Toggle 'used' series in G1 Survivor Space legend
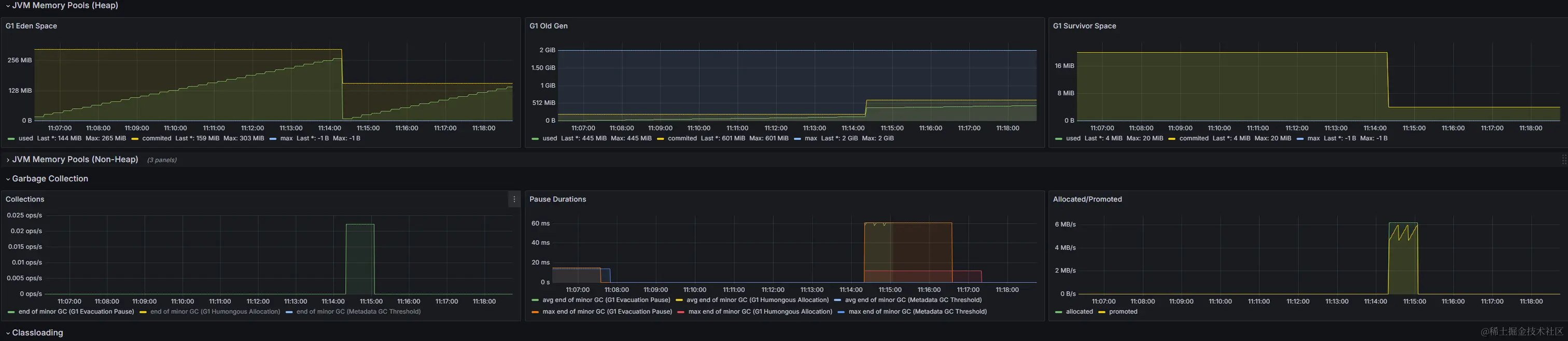Viewport: 1568px width, 341px height. pyautogui.click(x=1073, y=138)
